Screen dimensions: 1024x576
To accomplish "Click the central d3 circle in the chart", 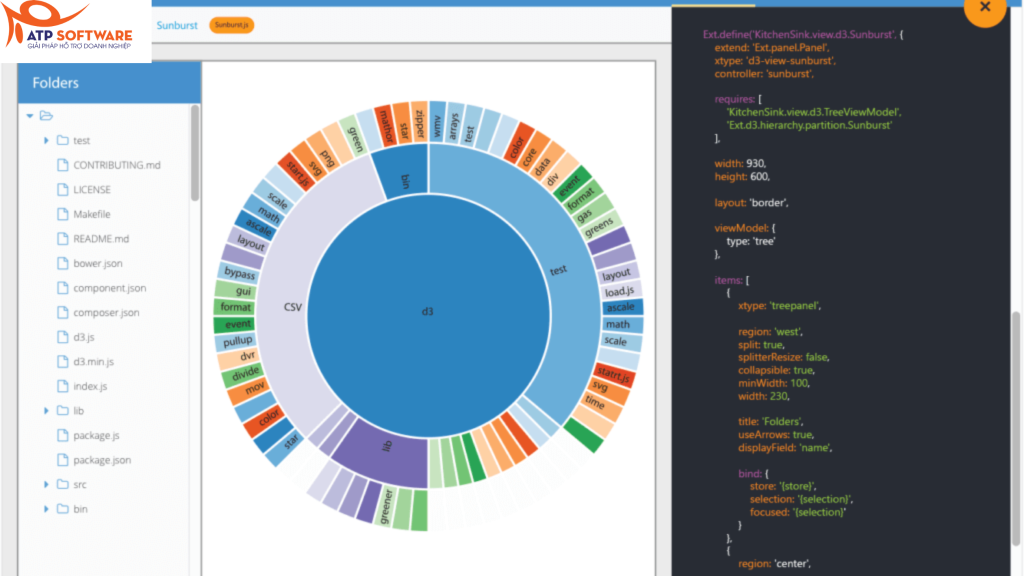I will coord(428,312).
